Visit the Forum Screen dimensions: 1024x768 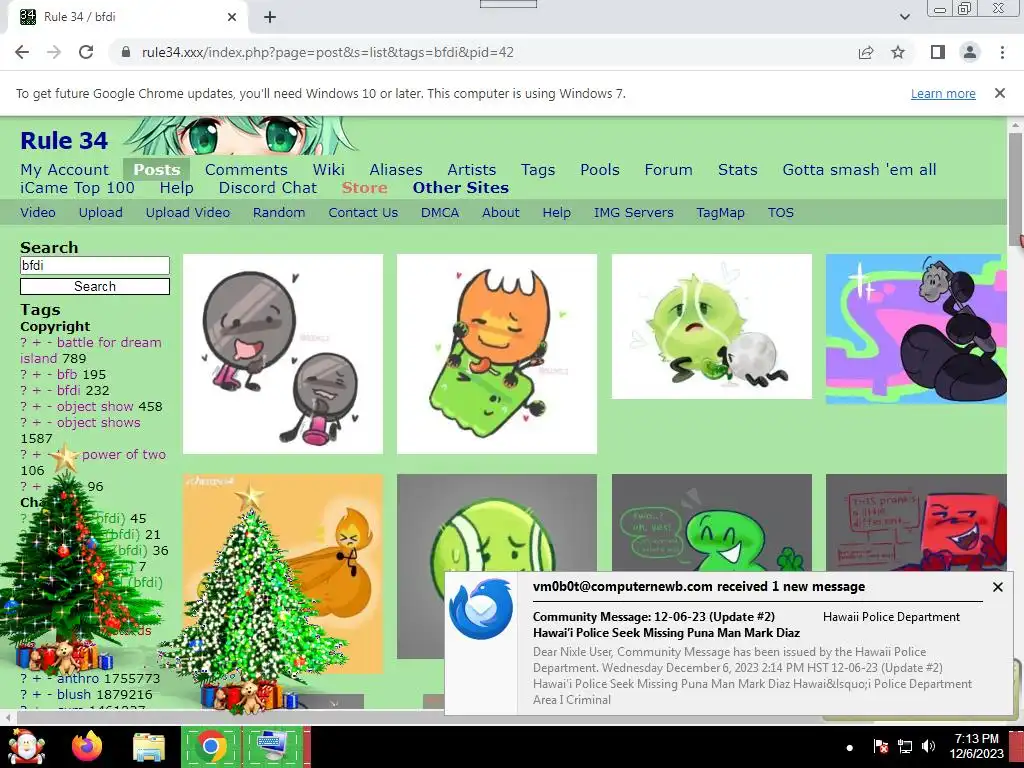click(668, 170)
